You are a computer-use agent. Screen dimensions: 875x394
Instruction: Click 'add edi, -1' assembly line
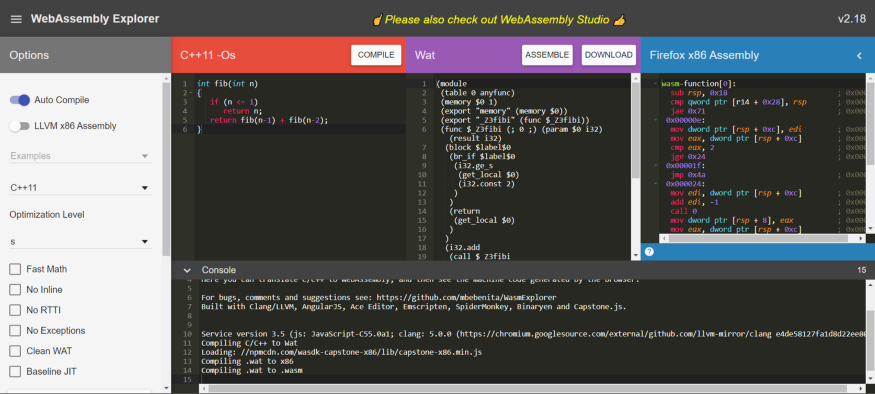coord(694,202)
